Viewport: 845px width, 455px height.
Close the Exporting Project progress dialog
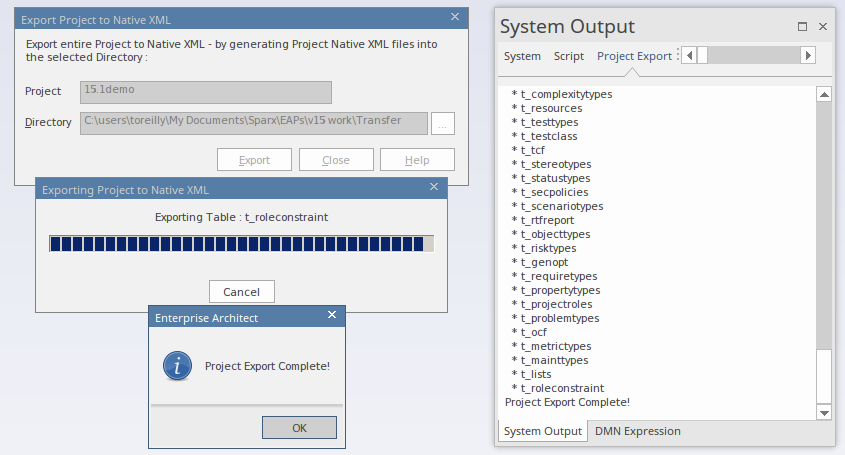point(434,188)
